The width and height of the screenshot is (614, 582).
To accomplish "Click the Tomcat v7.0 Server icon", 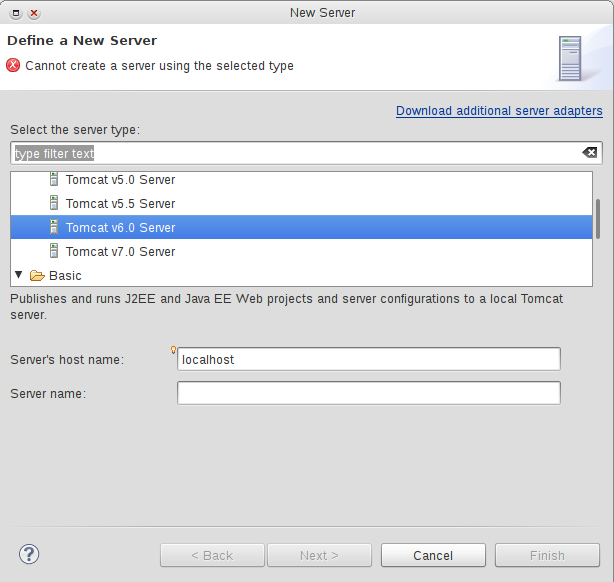I will click(54, 251).
